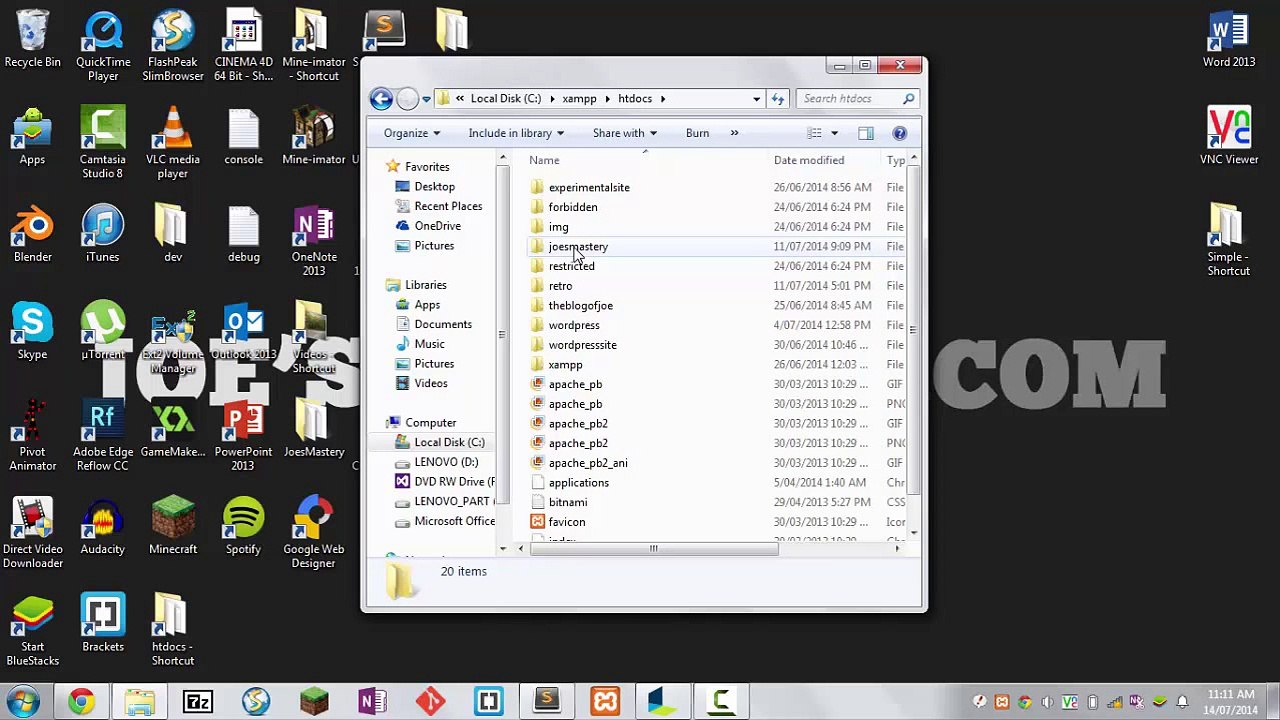Click the file list vertical scrollbar
Viewport: 1280px width, 720px height.
[x=912, y=330]
